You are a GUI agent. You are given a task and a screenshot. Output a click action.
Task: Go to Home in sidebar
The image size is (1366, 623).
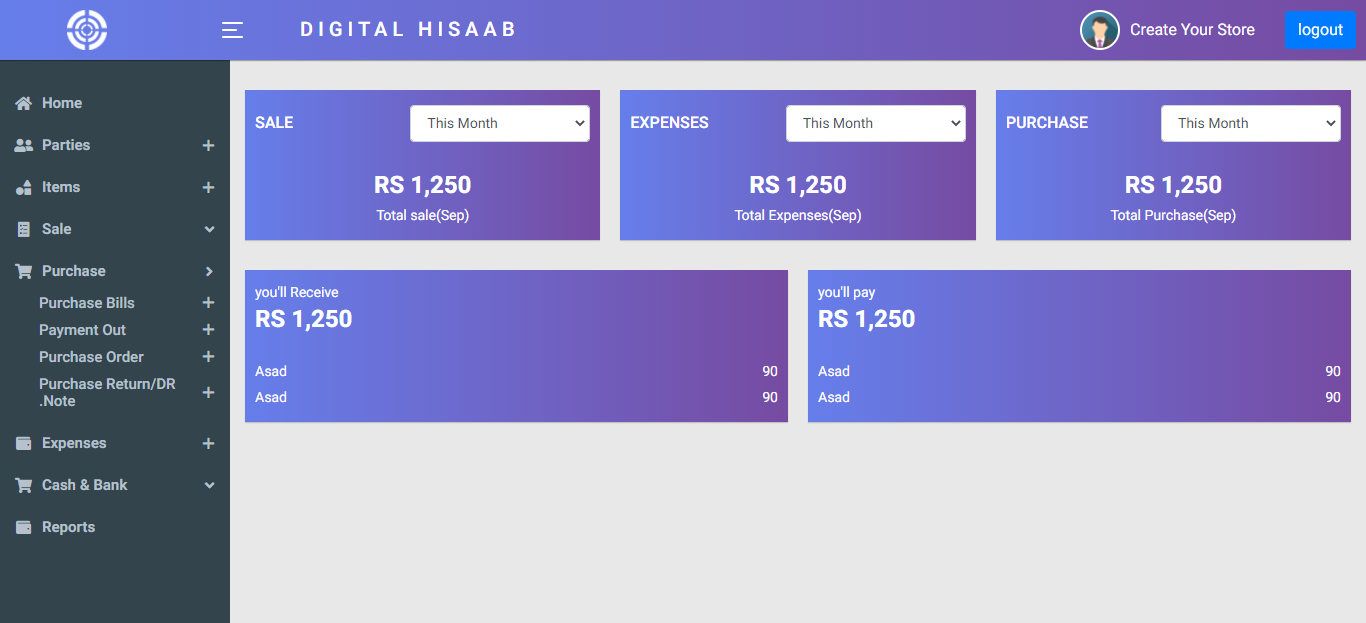(61, 103)
